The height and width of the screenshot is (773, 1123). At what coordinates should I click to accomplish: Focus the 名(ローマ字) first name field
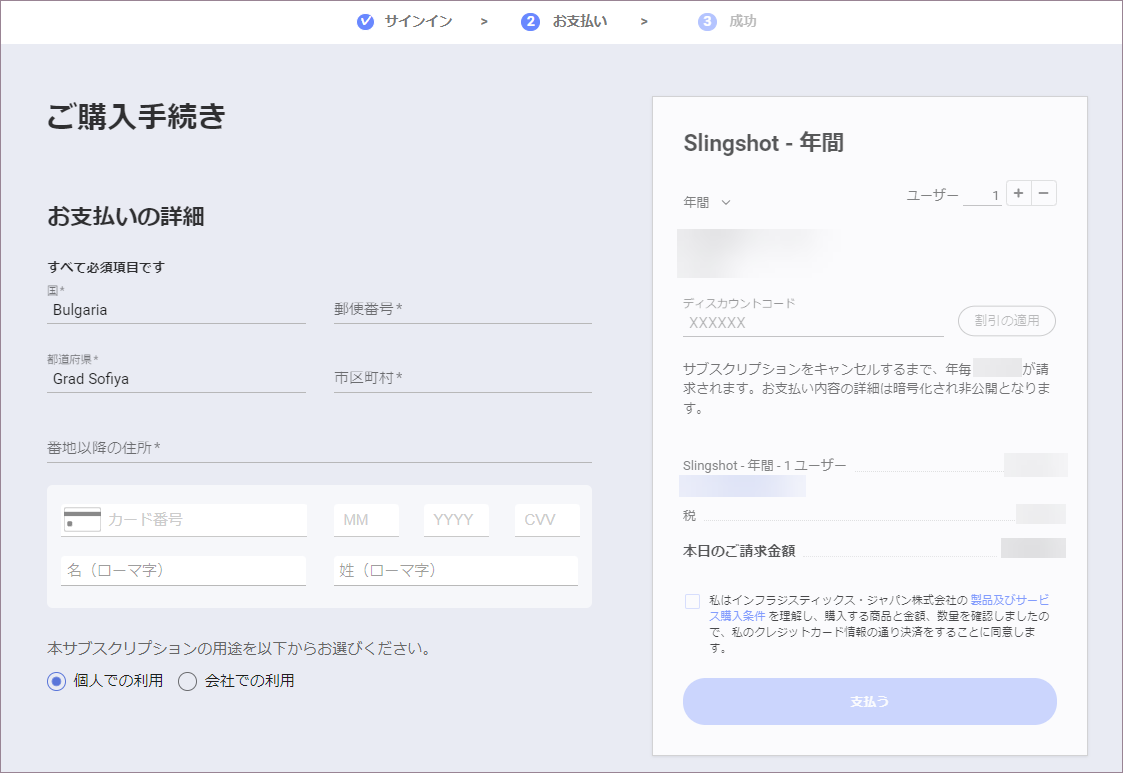click(x=183, y=571)
